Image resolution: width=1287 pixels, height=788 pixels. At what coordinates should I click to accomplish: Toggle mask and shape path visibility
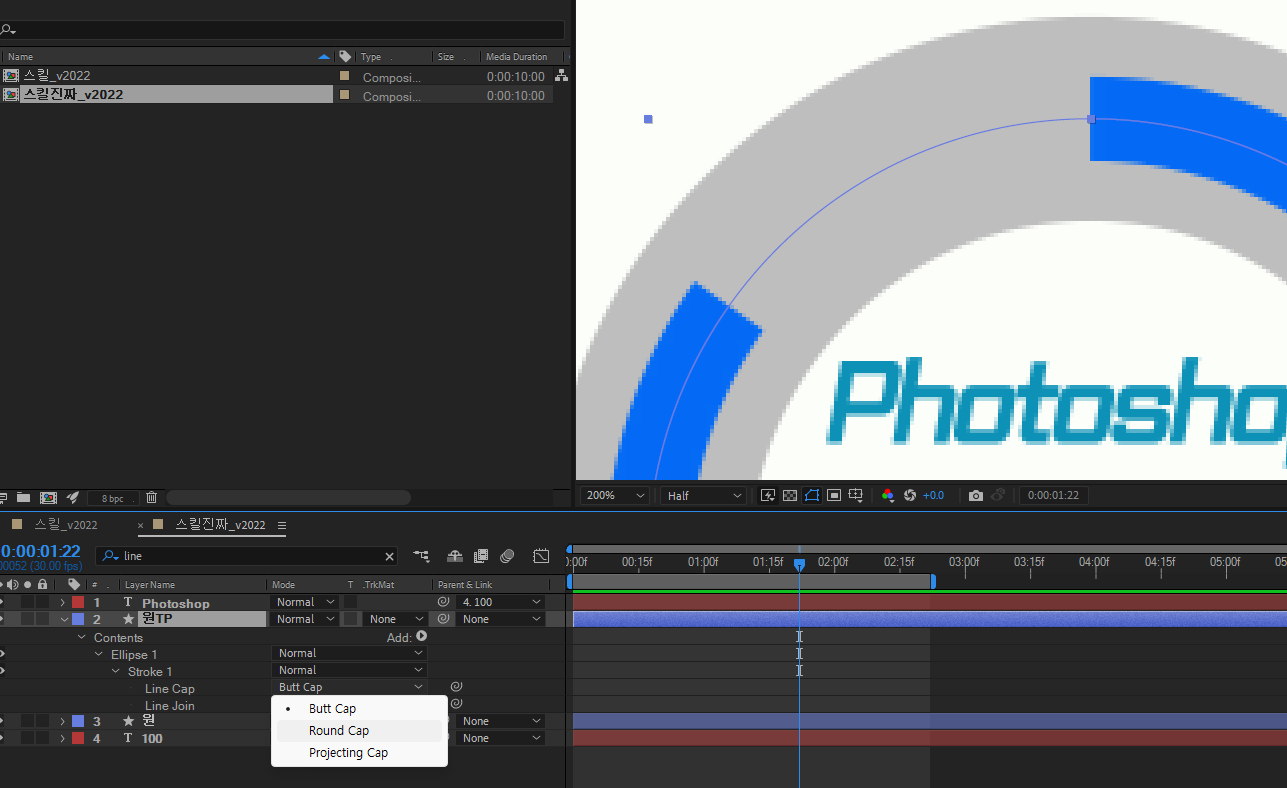[x=812, y=496]
